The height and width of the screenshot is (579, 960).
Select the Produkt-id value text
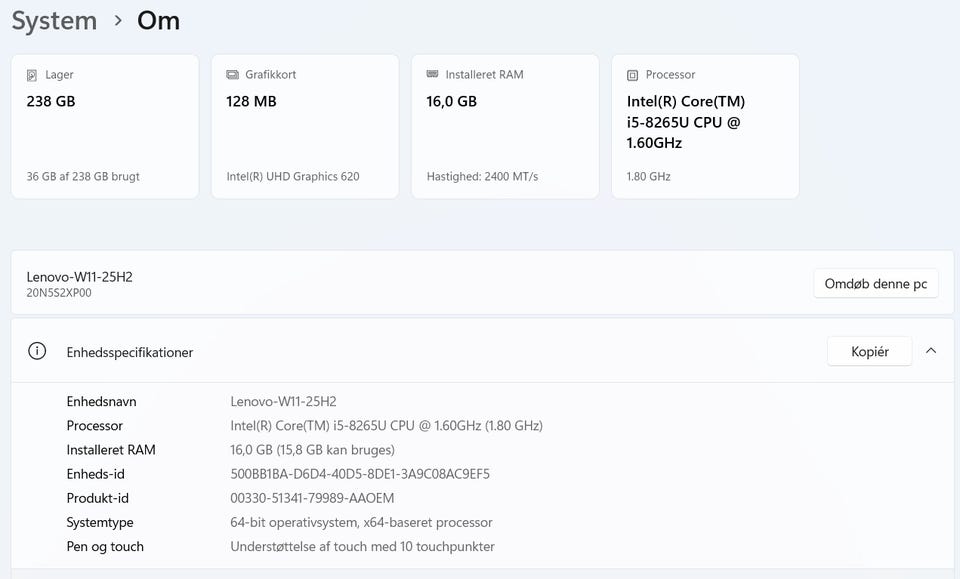click(x=312, y=498)
